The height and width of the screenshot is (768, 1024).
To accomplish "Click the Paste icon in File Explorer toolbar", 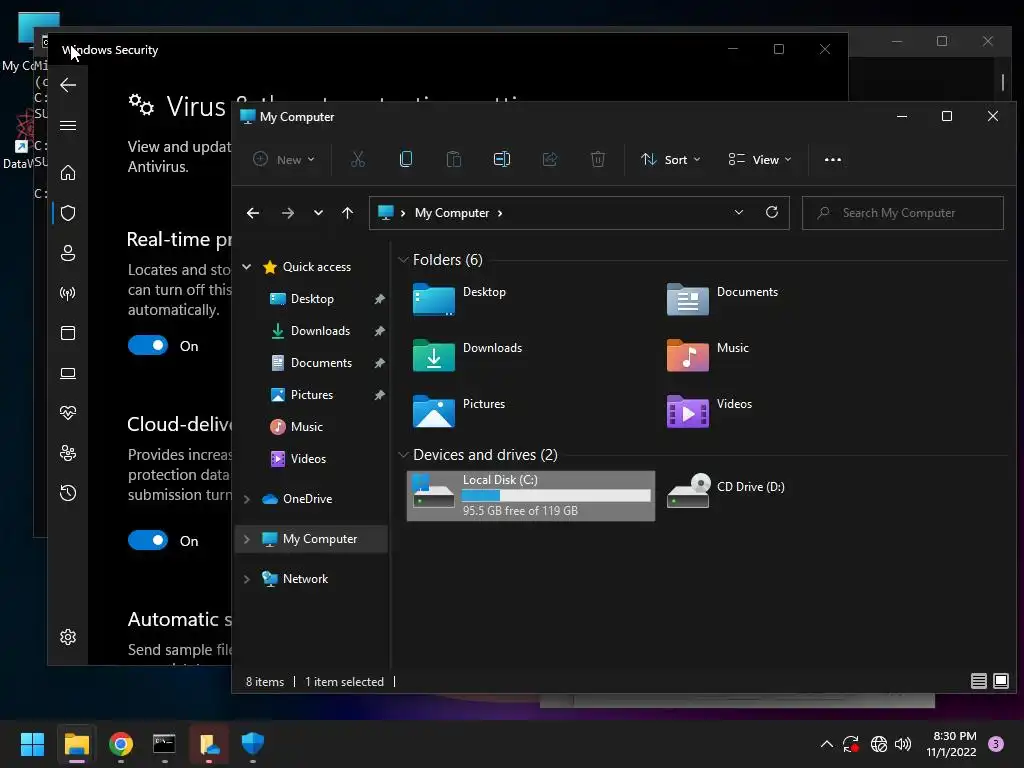I will click(x=453, y=159).
